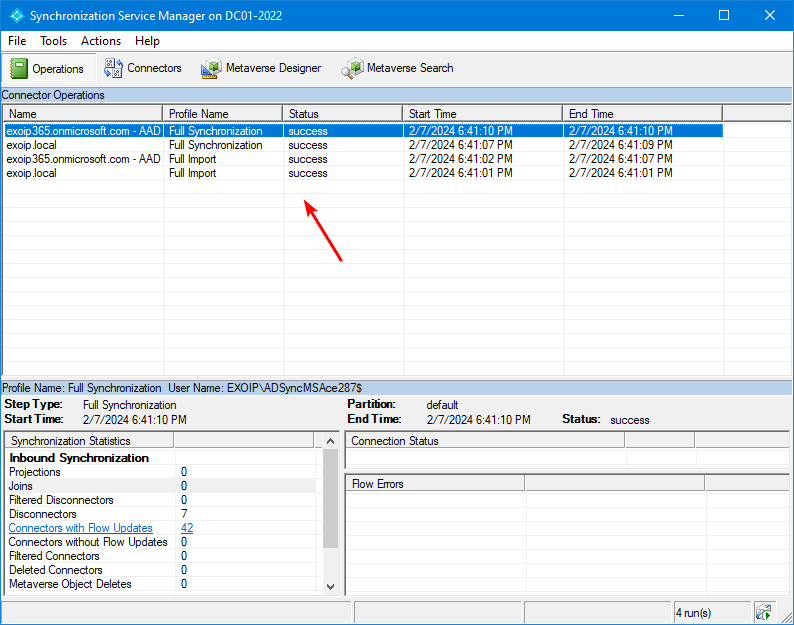Sort operations by the Status column header

tap(342, 113)
